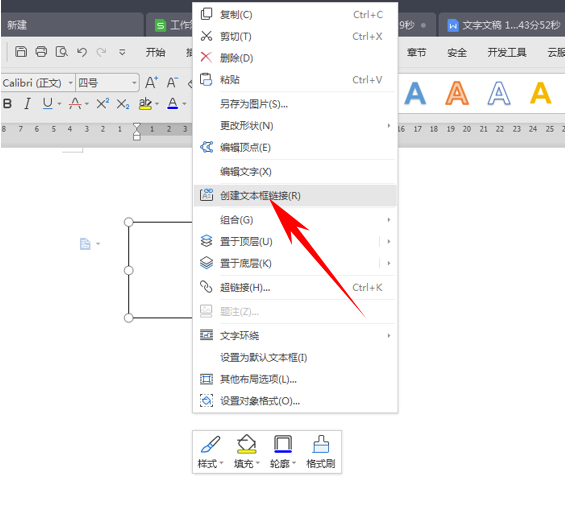Open Print Preview icon
Image resolution: width=565 pixels, height=508 pixels.
pos(61,52)
